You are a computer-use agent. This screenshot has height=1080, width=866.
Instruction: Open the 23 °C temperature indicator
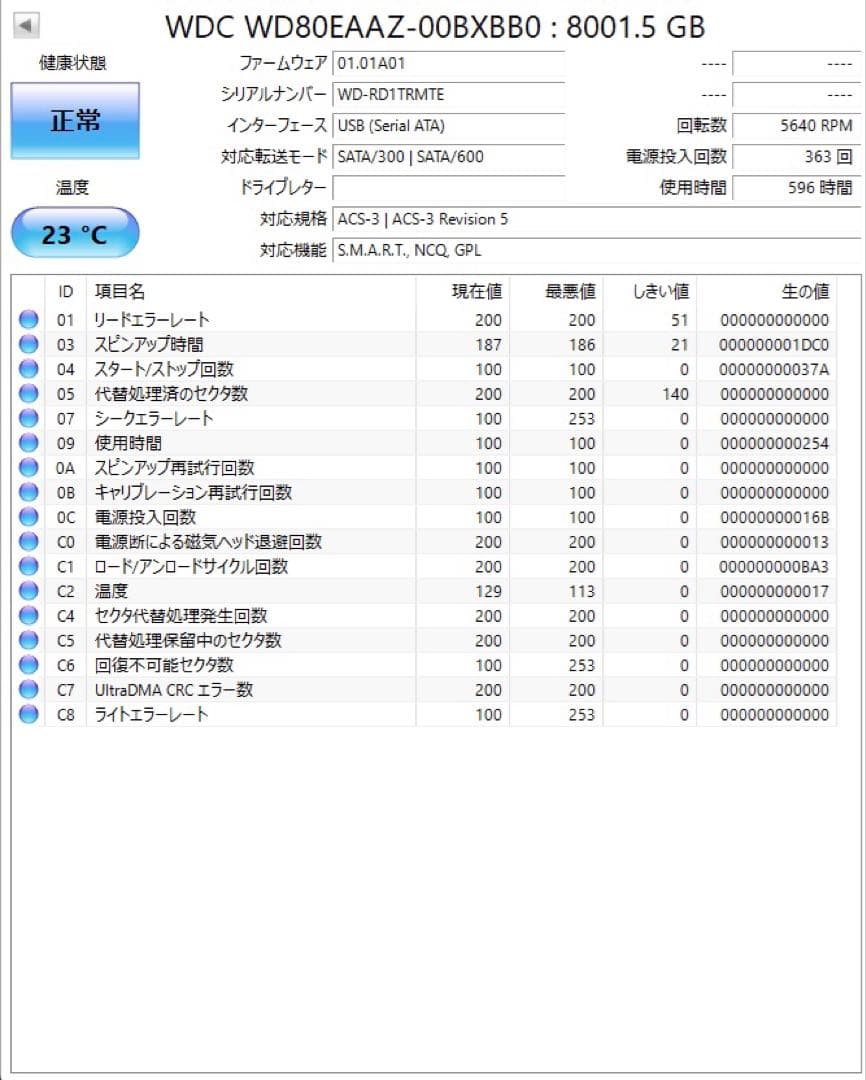(75, 233)
